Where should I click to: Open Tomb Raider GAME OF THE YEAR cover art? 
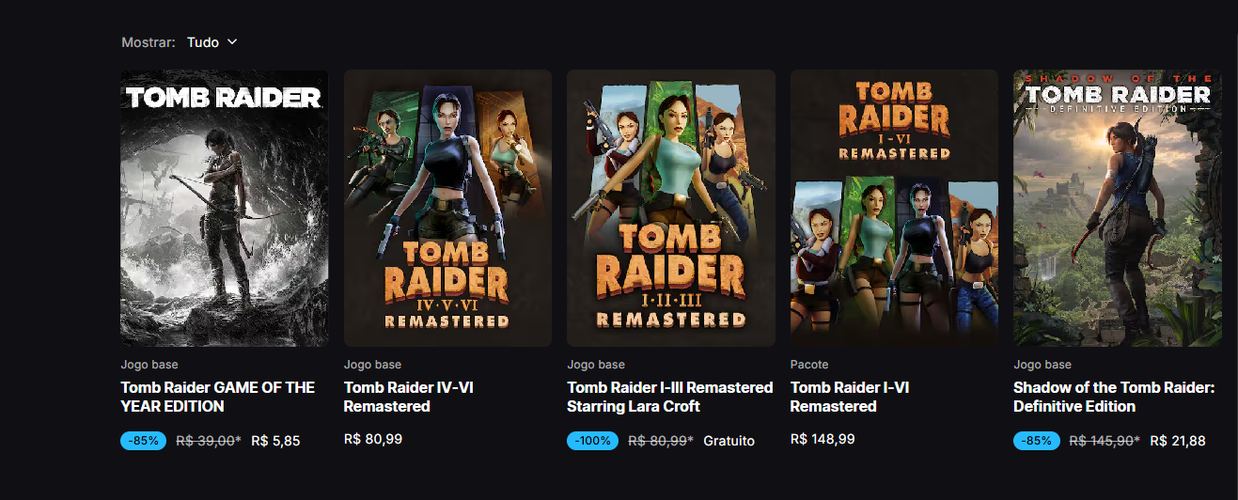(225, 208)
